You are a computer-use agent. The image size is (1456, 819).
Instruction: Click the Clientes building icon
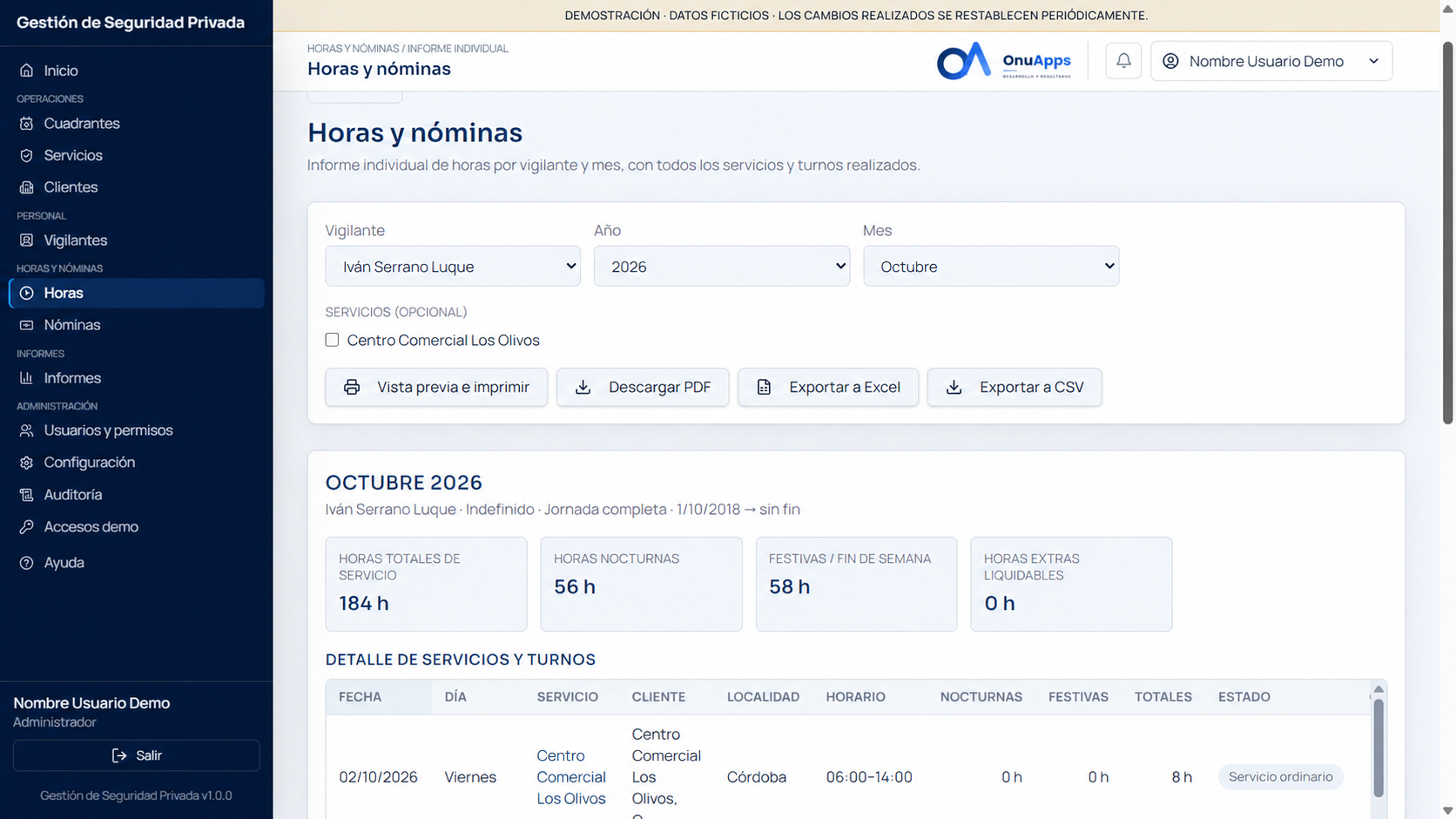point(27,187)
